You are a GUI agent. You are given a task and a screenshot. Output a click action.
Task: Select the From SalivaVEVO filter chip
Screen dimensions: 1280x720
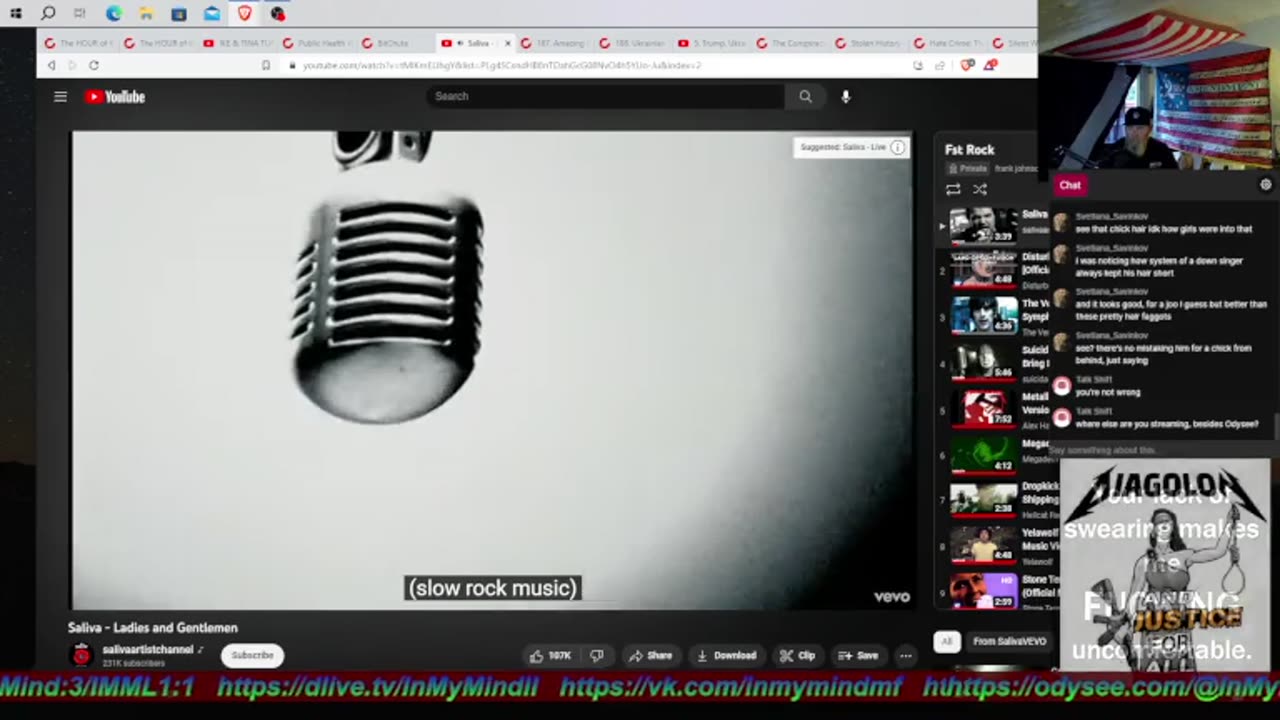[x=1009, y=641]
